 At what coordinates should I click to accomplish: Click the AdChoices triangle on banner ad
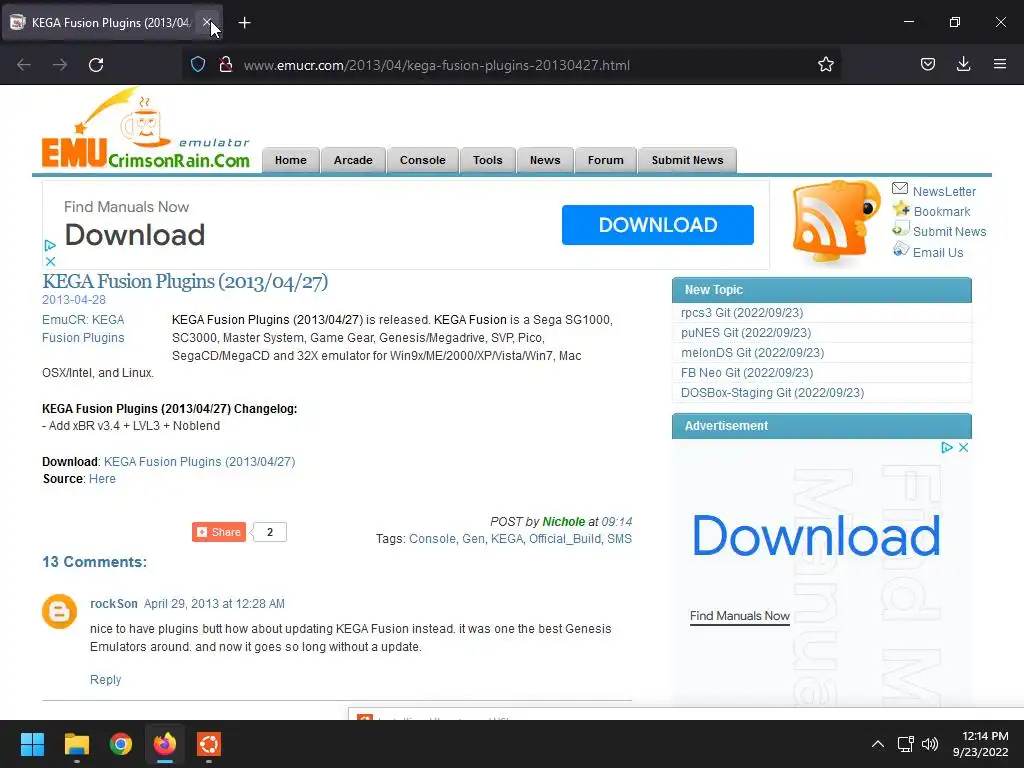pos(50,246)
